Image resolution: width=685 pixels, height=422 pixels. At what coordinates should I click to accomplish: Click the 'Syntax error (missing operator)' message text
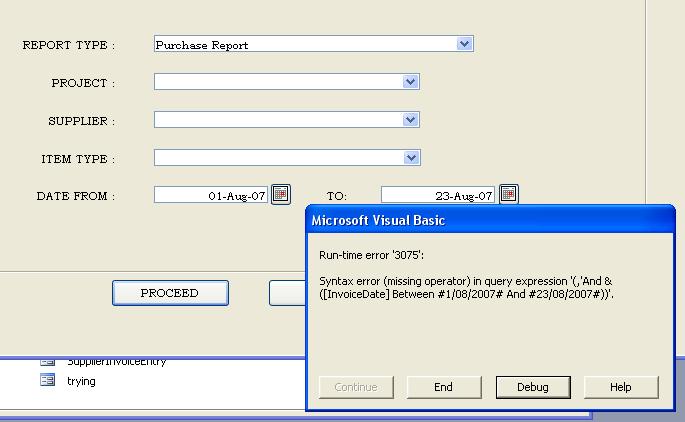(466, 287)
